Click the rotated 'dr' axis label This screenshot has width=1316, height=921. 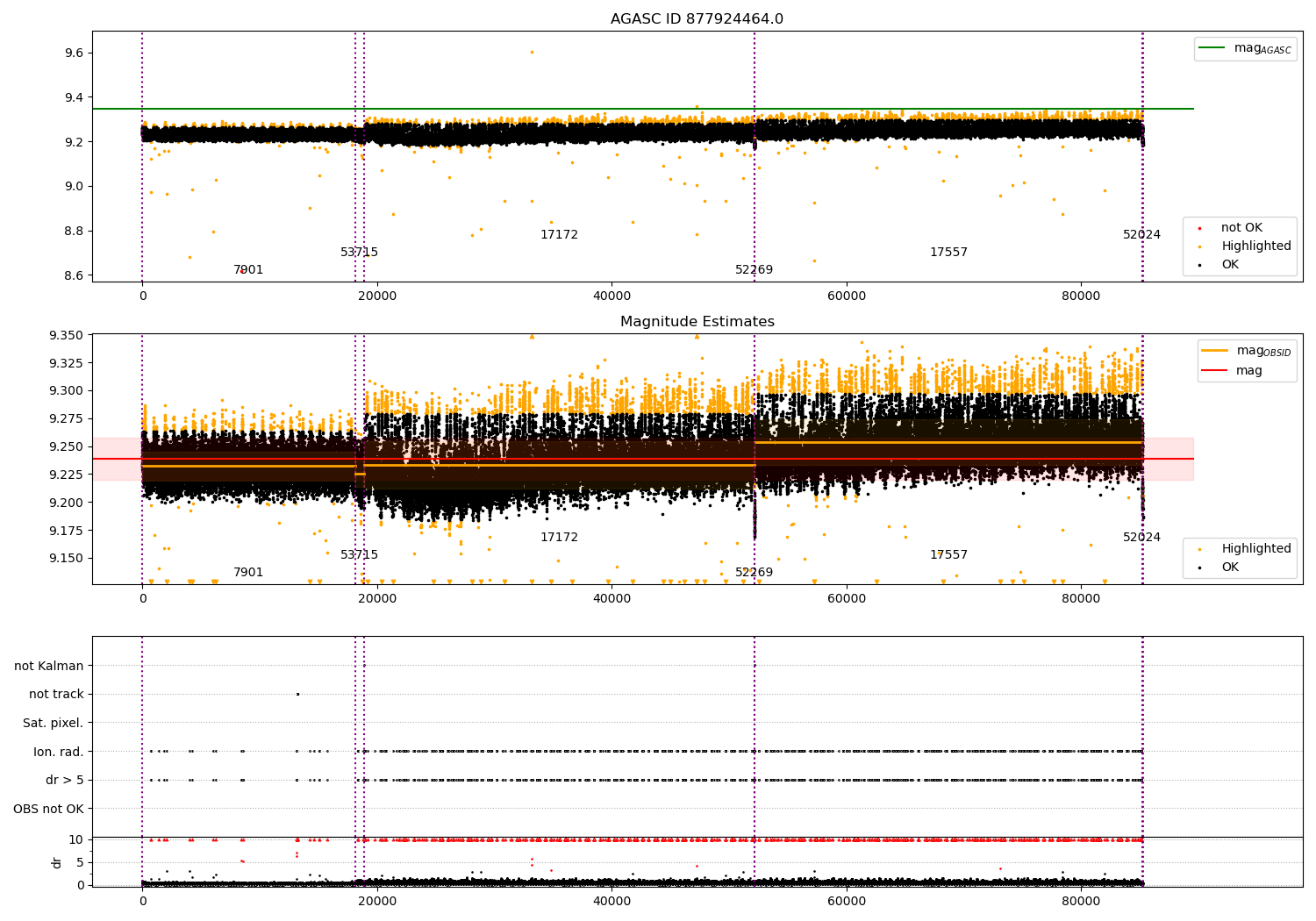tap(57, 862)
